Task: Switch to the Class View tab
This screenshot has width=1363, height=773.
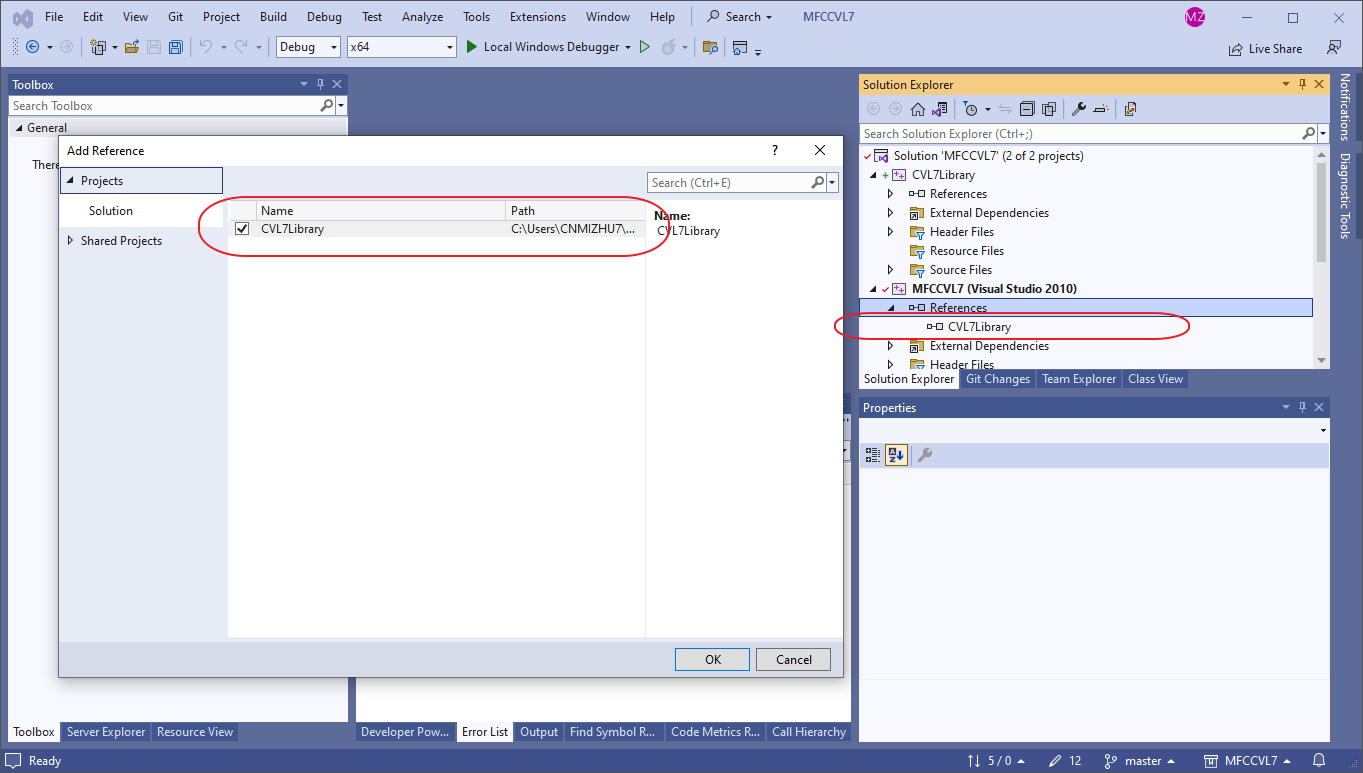Action: tap(1155, 379)
